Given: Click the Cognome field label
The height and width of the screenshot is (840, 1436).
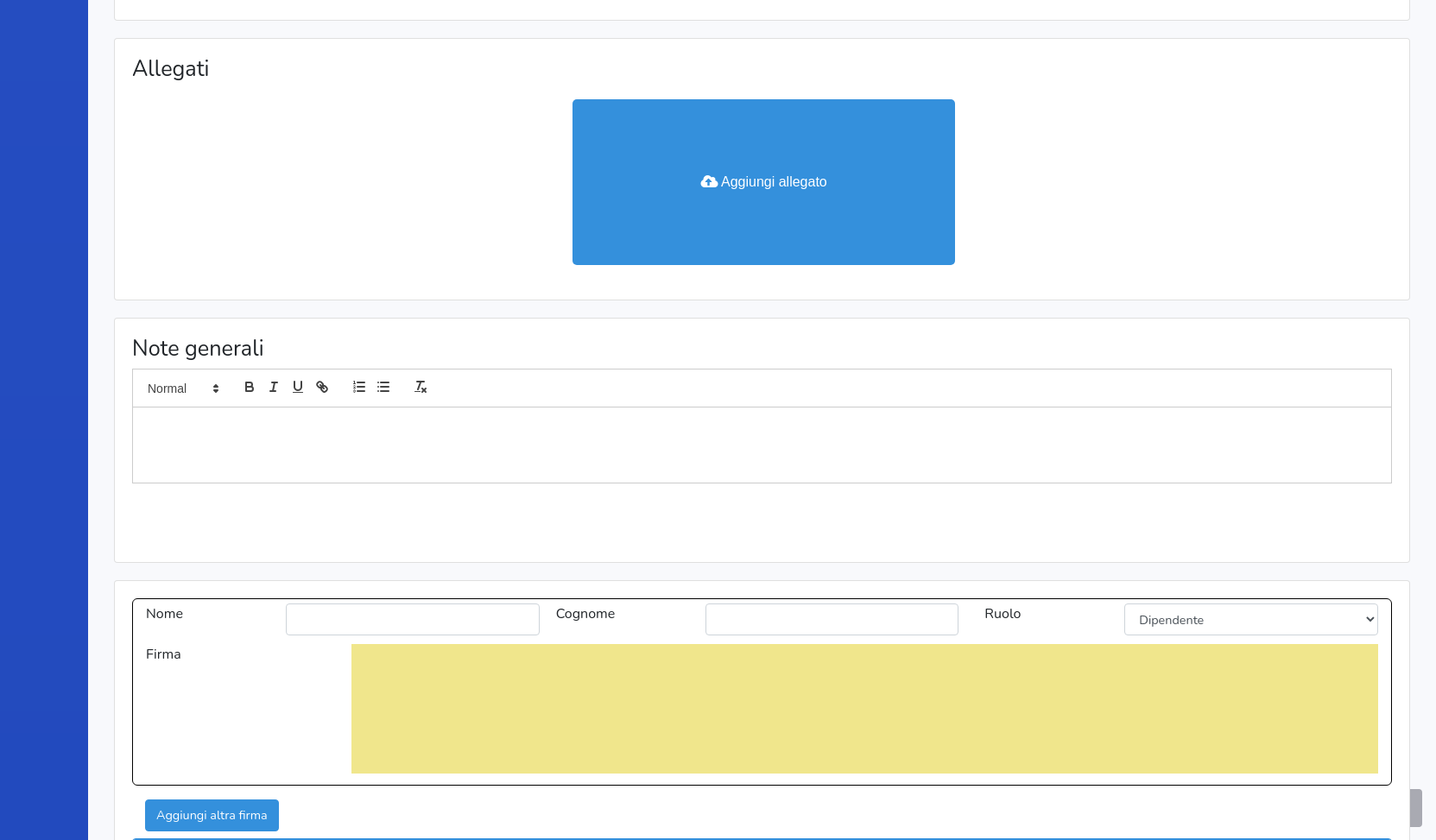Looking at the screenshot, I should click(x=585, y=614).
